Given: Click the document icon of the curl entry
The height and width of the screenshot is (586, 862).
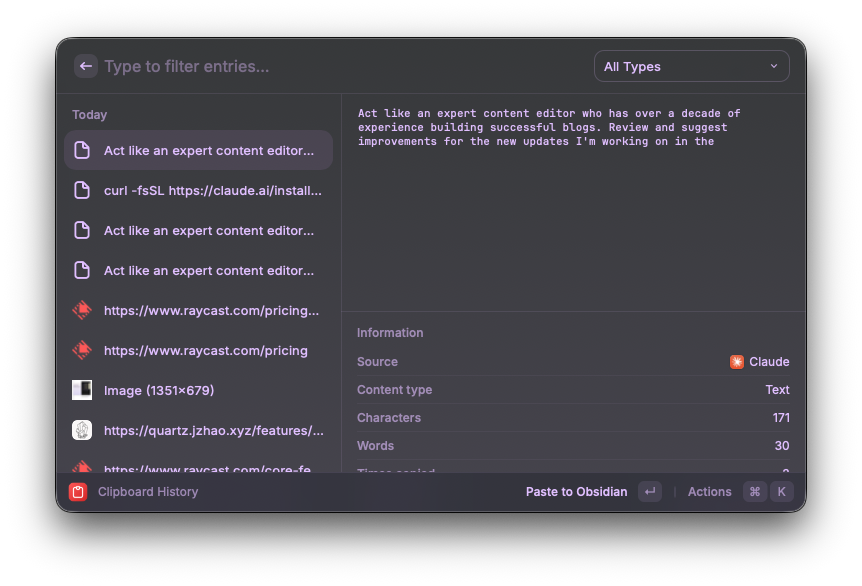Looking at the screenshot, I should [82, 190].
